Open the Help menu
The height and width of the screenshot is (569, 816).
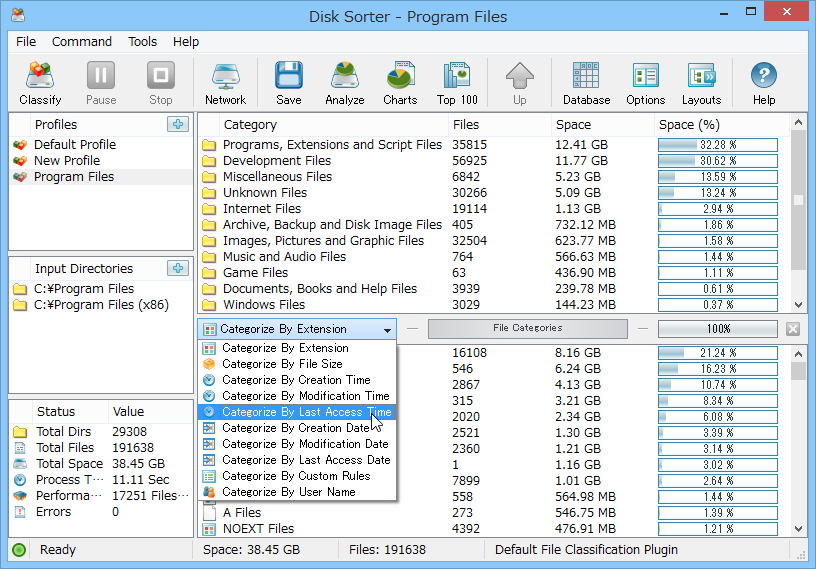click(186, 42)
